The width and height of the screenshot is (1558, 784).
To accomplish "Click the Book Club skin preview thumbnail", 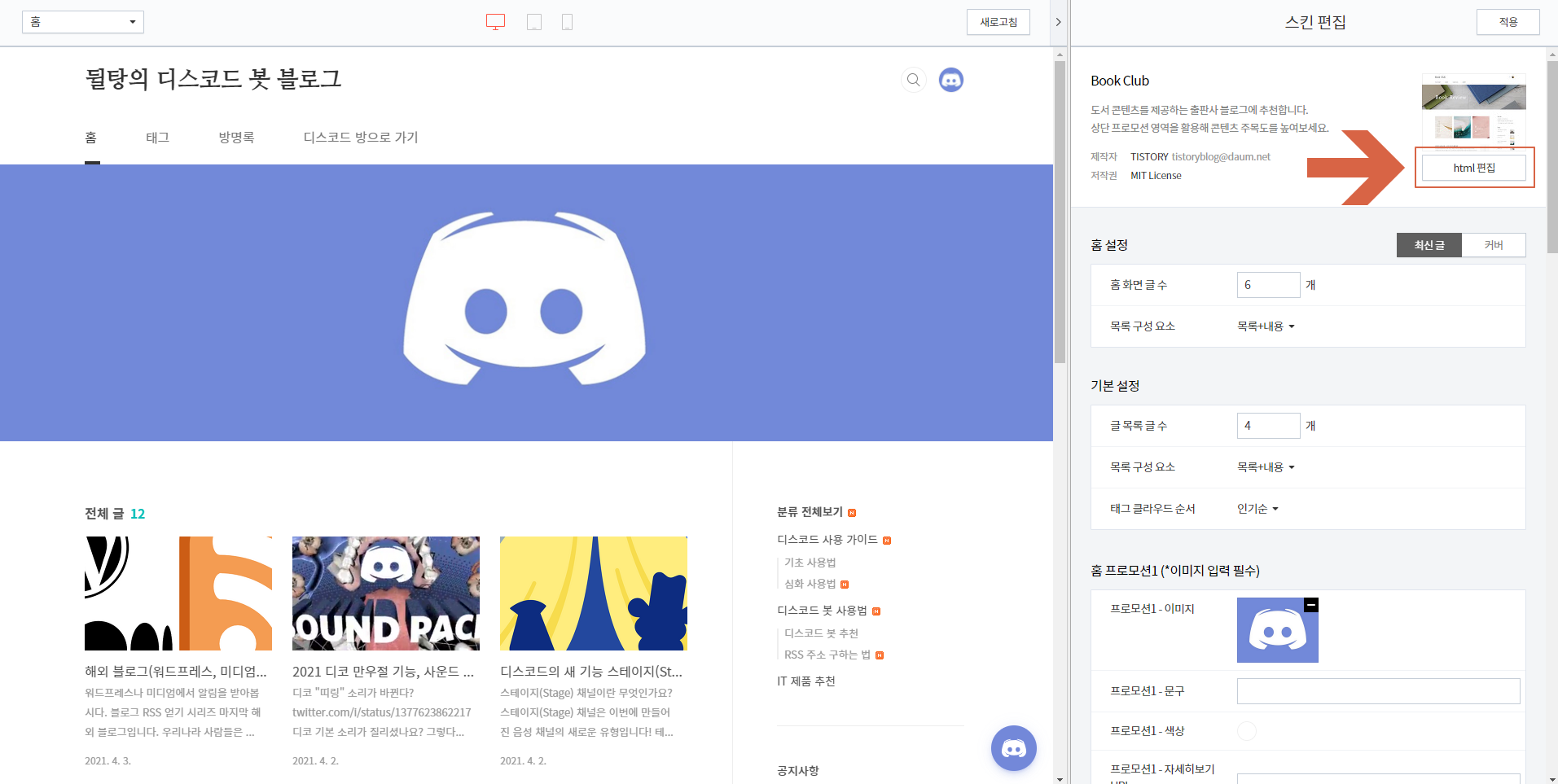I will pyautogui.click(x=1474, y=111).
